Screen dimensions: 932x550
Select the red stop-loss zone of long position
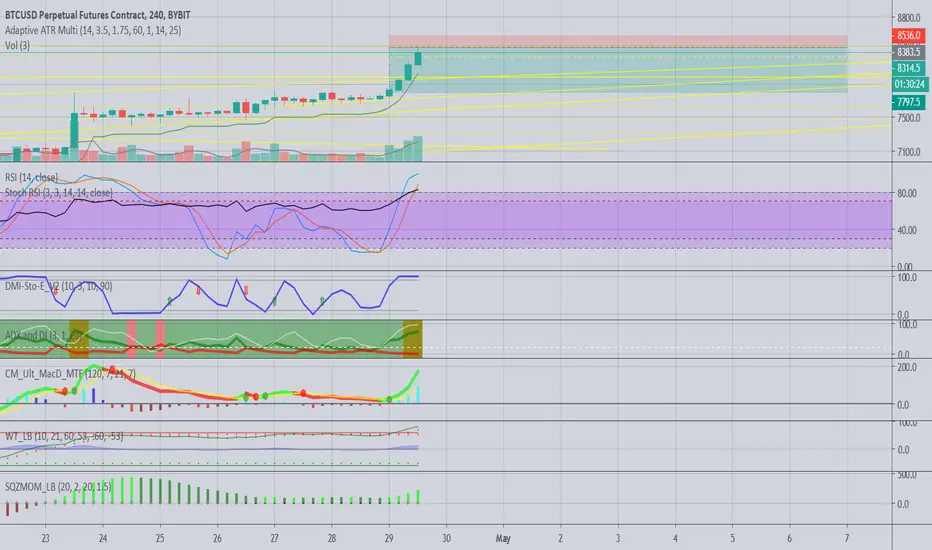(618, 41)
